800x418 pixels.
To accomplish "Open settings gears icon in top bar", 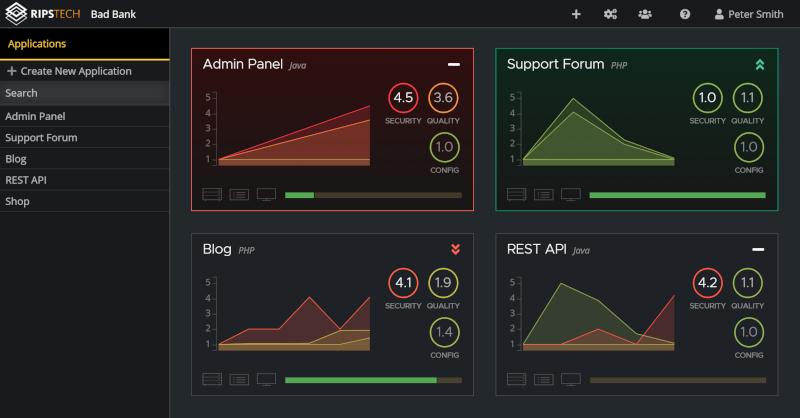I will point(610,14).
